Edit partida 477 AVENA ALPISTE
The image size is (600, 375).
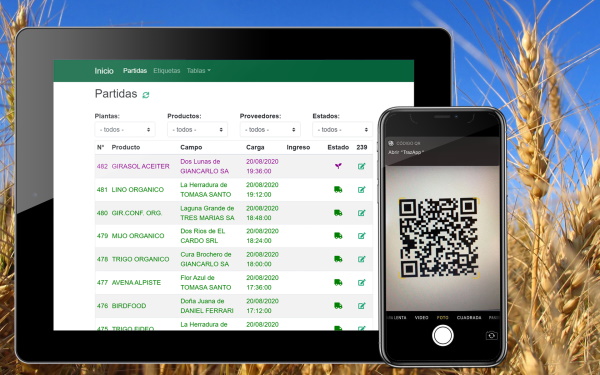(x=362, y=282)
